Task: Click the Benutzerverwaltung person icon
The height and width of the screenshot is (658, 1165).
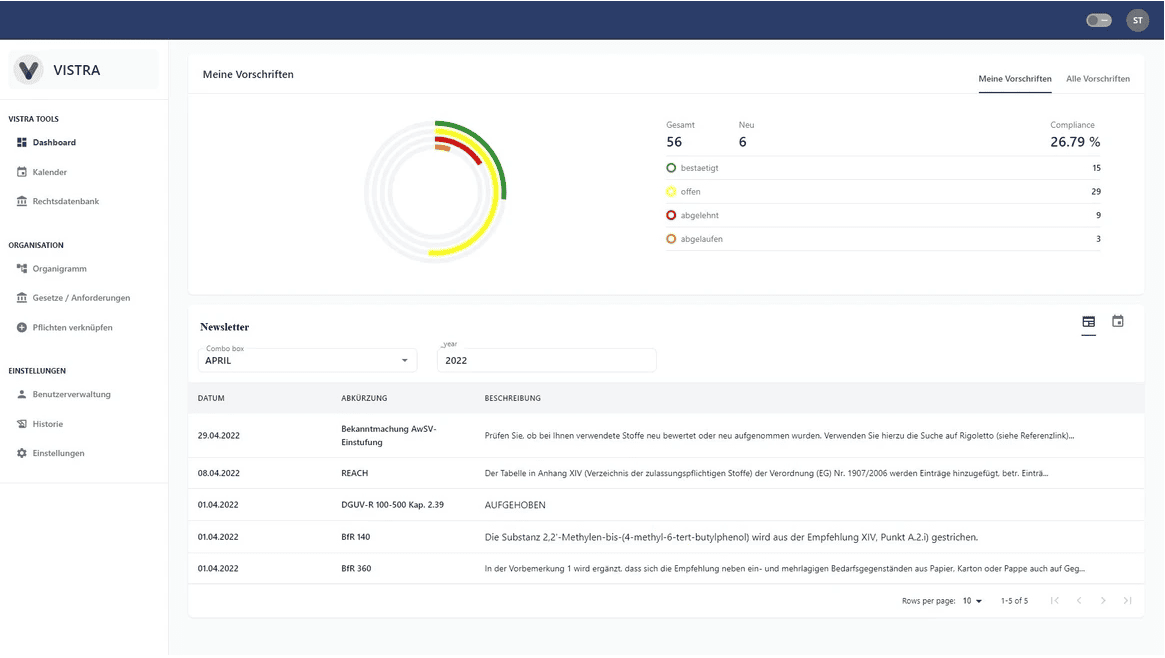Action: click(22, 394)
